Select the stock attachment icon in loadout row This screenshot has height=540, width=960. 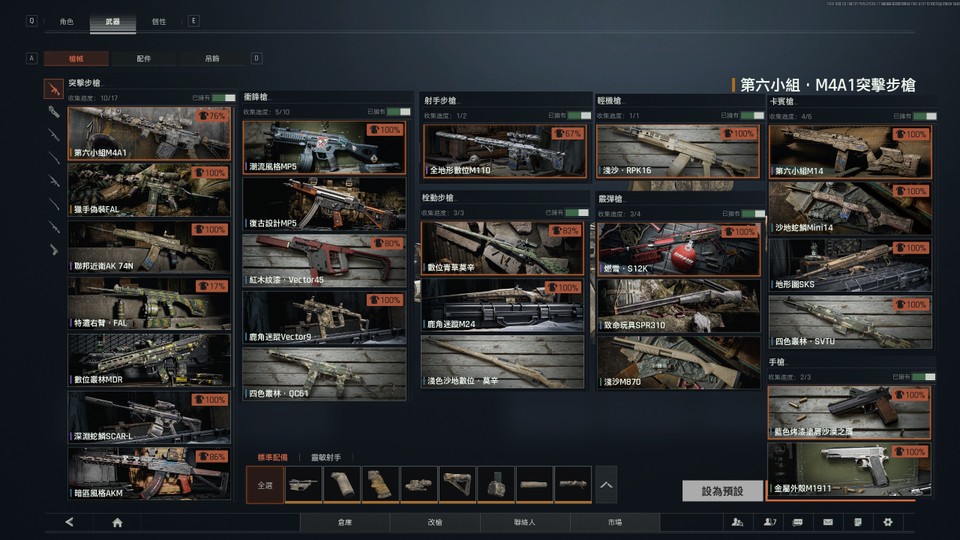457,485
